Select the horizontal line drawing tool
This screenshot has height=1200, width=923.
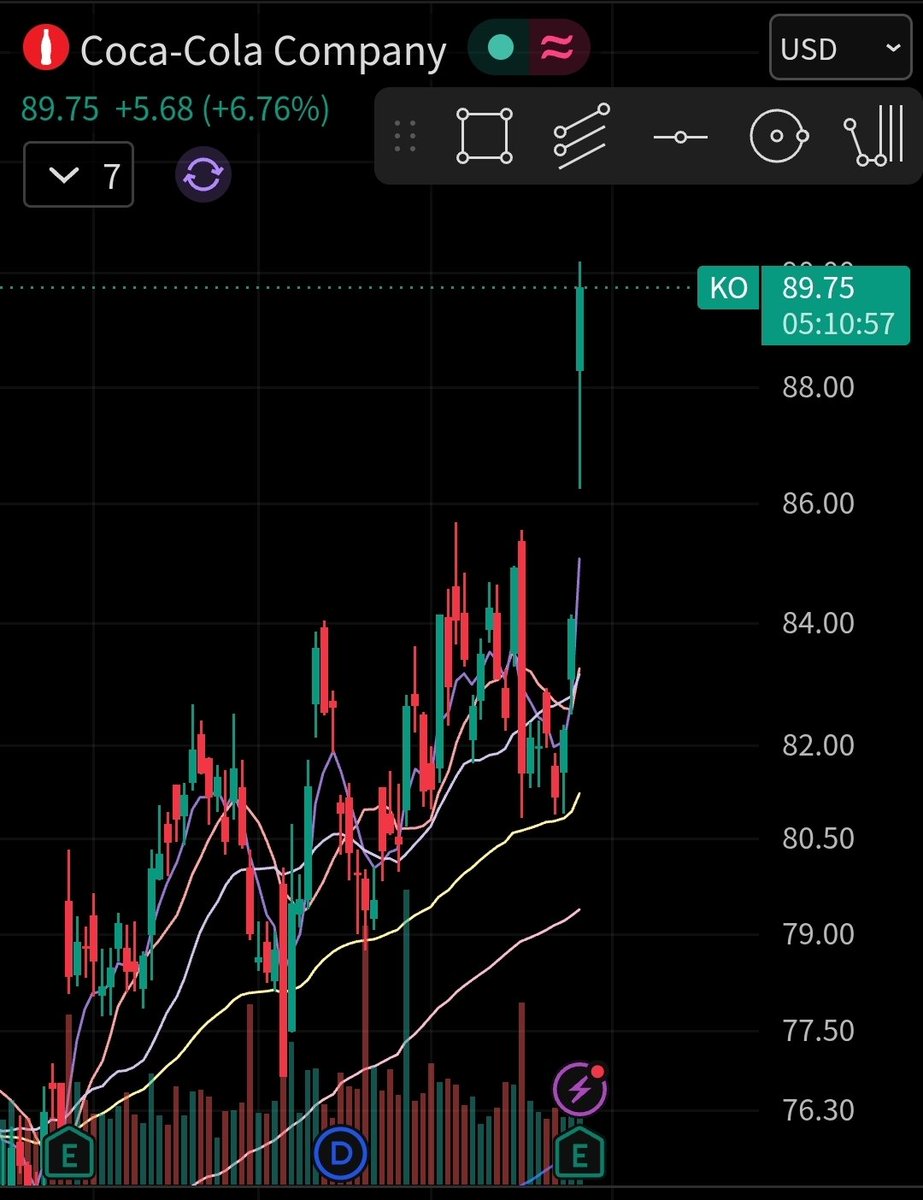point(680,136)
